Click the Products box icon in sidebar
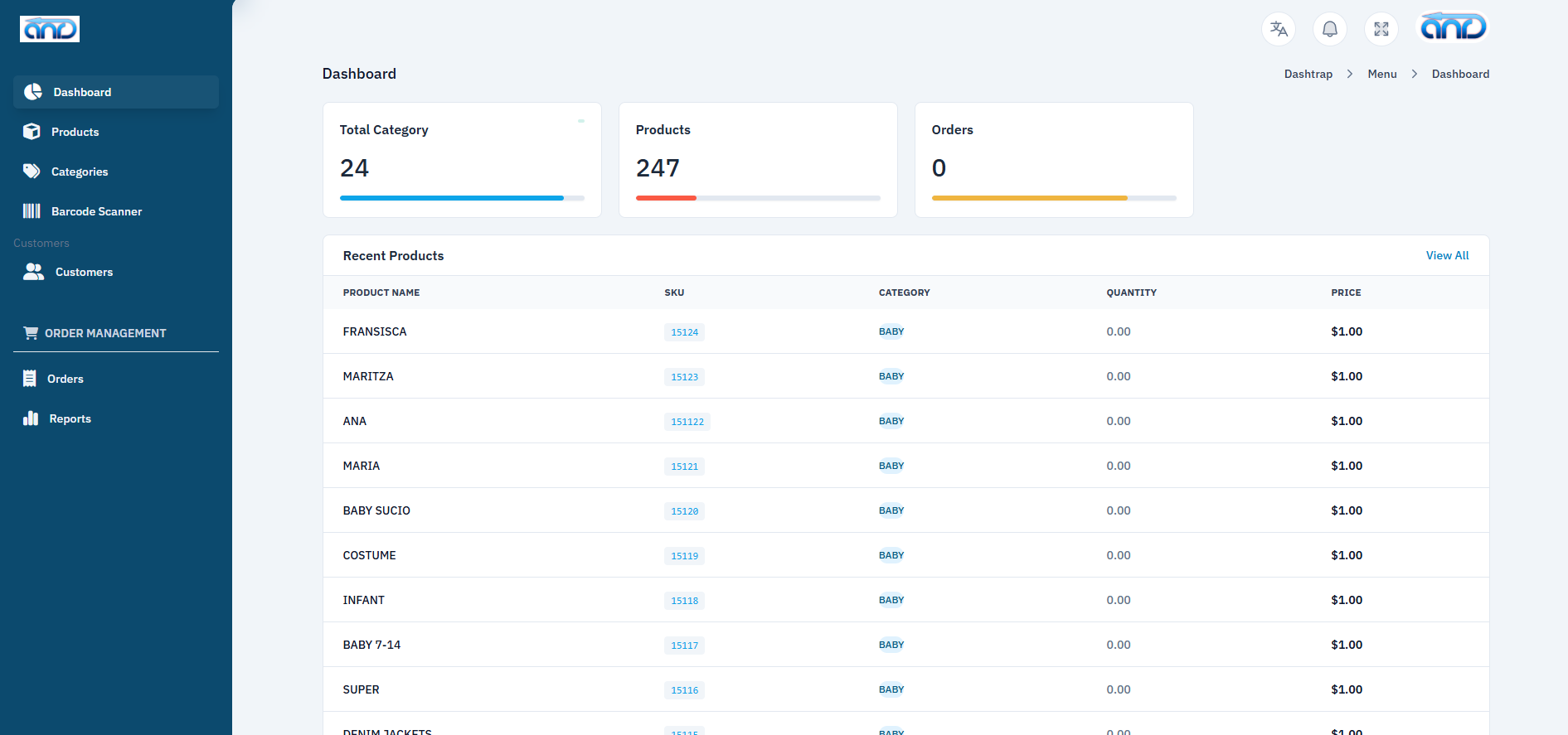This screenshot has height=735, width=1568. click(32, 132)
